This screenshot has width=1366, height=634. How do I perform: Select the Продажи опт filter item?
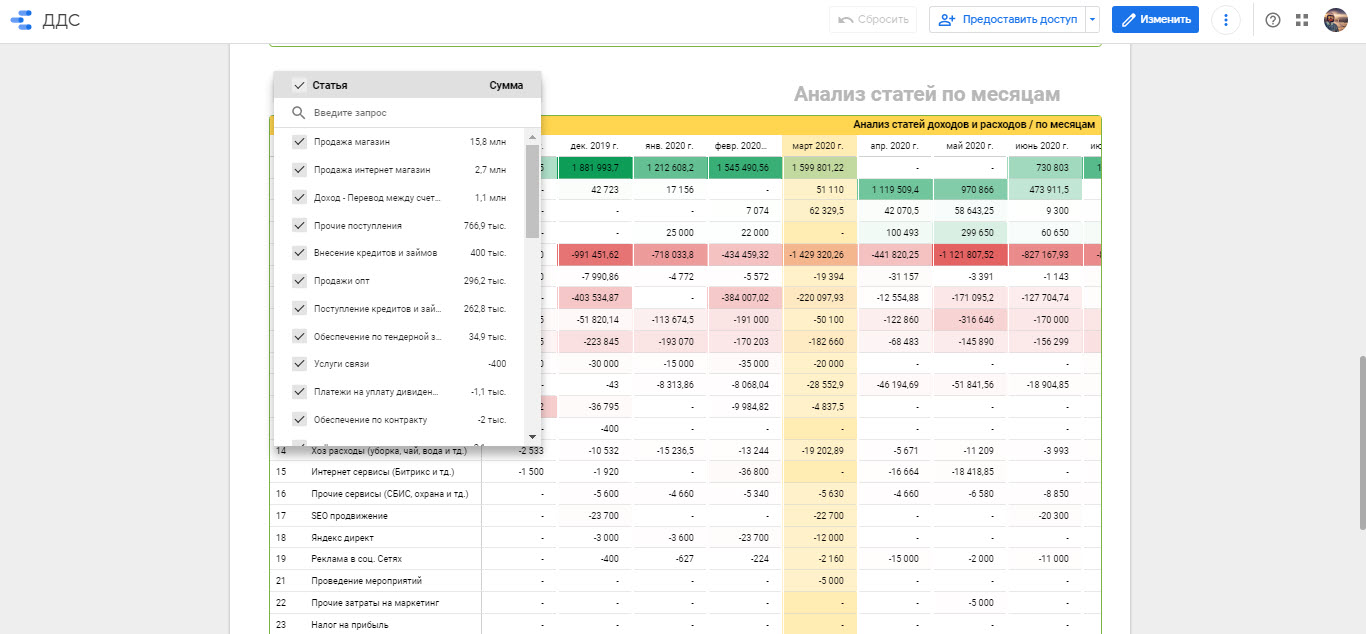click(x=342, y=281)
